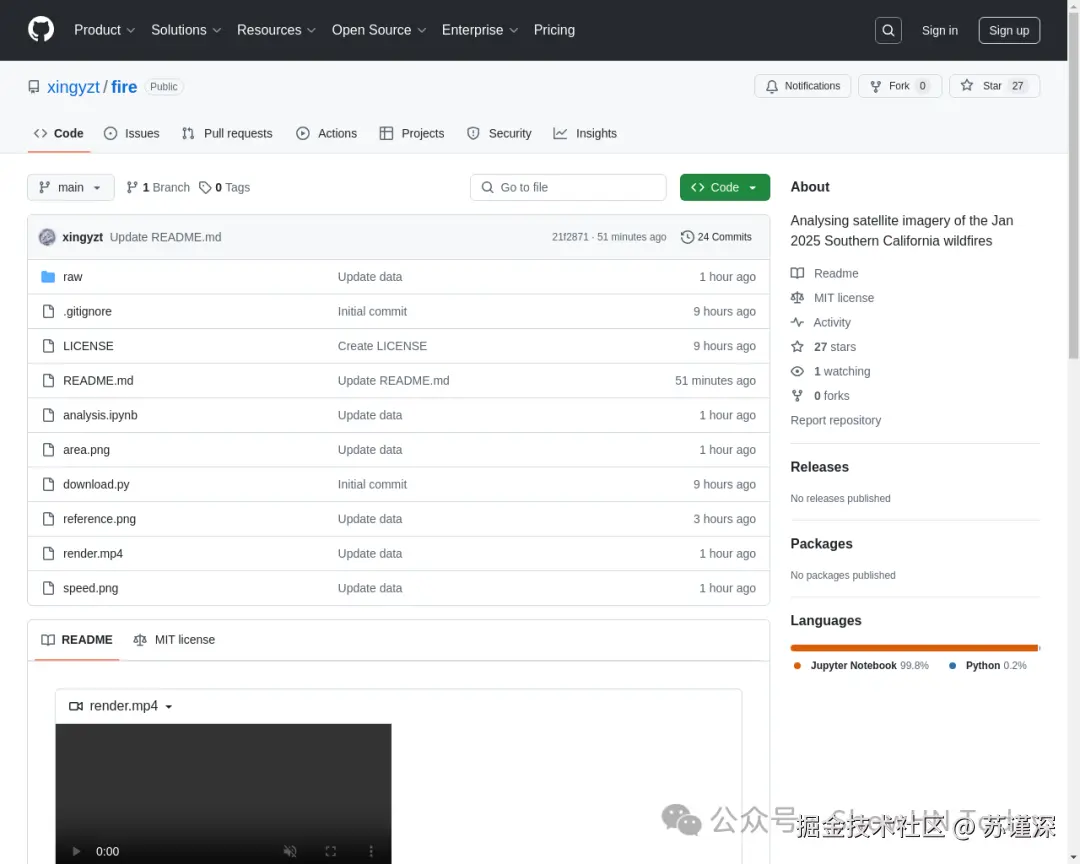Viewport: 1080px width, 864px height.
Task: Expand the Solutions menu
Action: click(186, 30)
